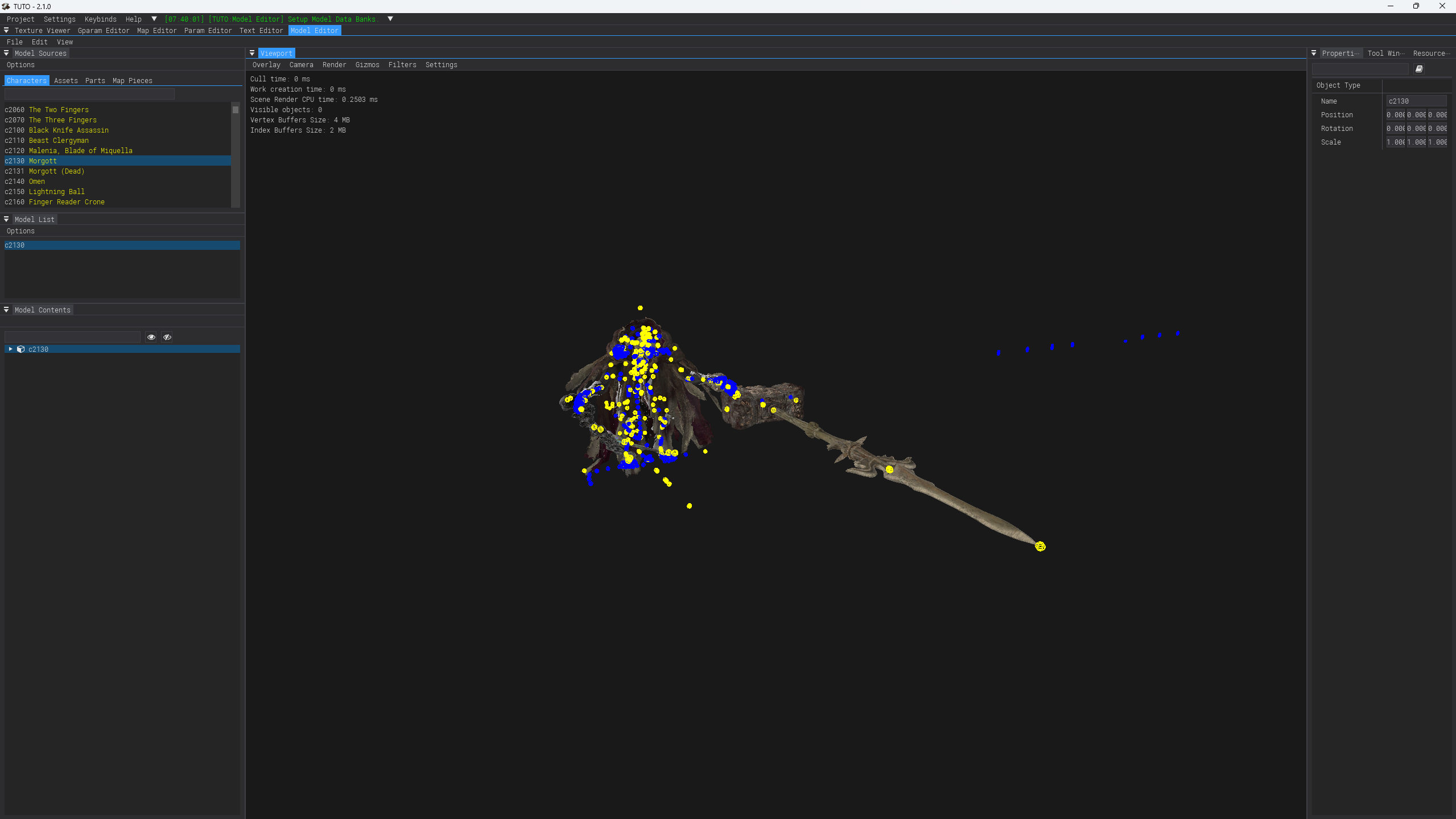Expand the c2130 tree node arrow
The height and width of the screenshot is (819, 1456).
point(10,349)
